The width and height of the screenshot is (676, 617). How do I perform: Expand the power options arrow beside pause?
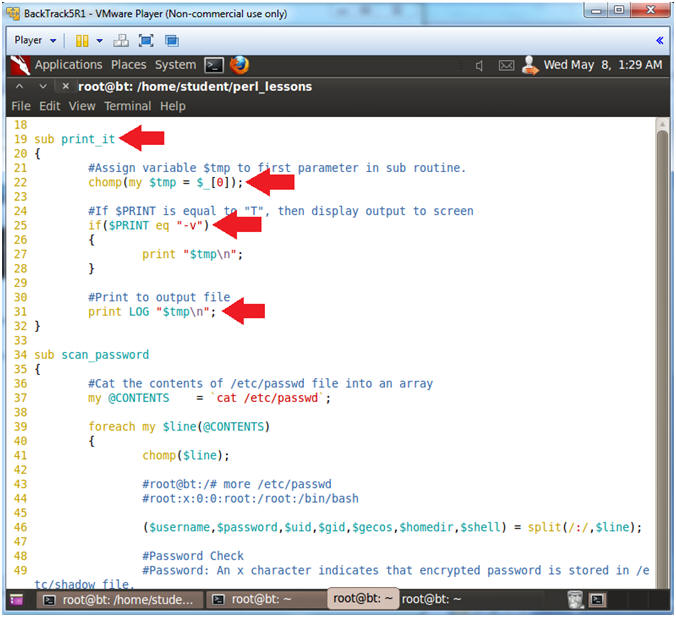pos(100,41)
